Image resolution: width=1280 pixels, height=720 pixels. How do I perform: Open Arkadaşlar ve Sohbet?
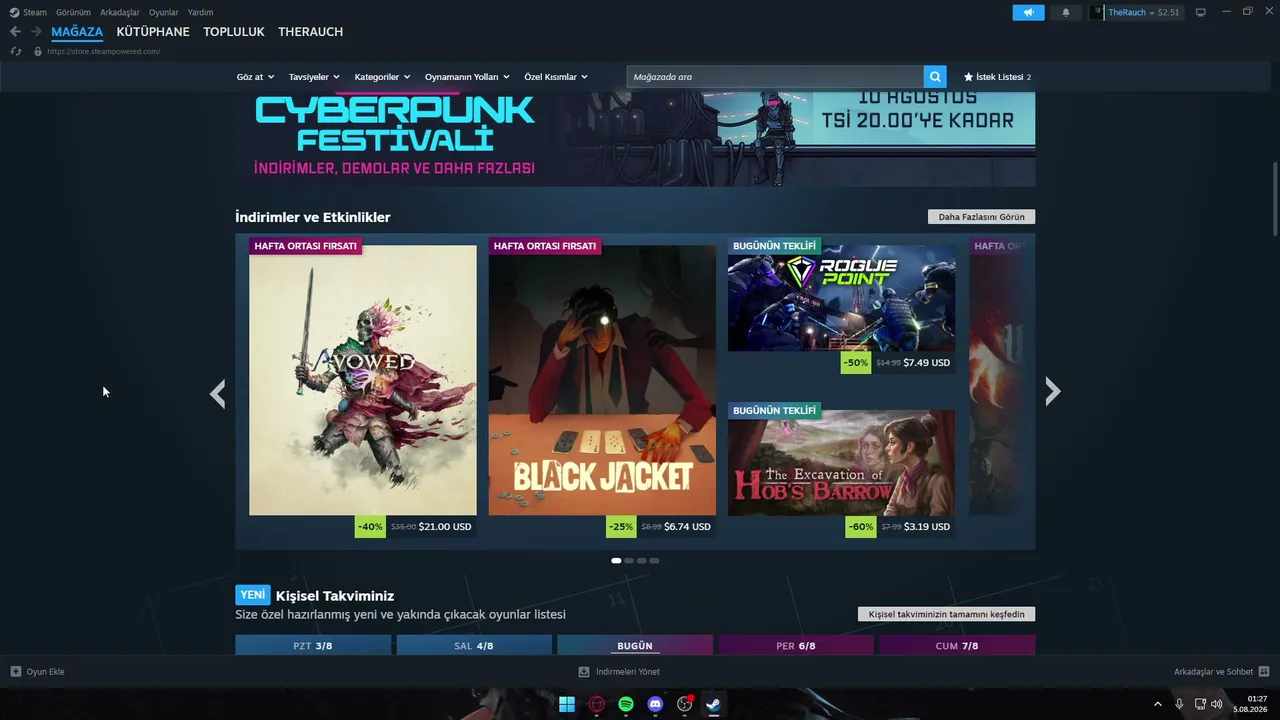pos(1222,672)
